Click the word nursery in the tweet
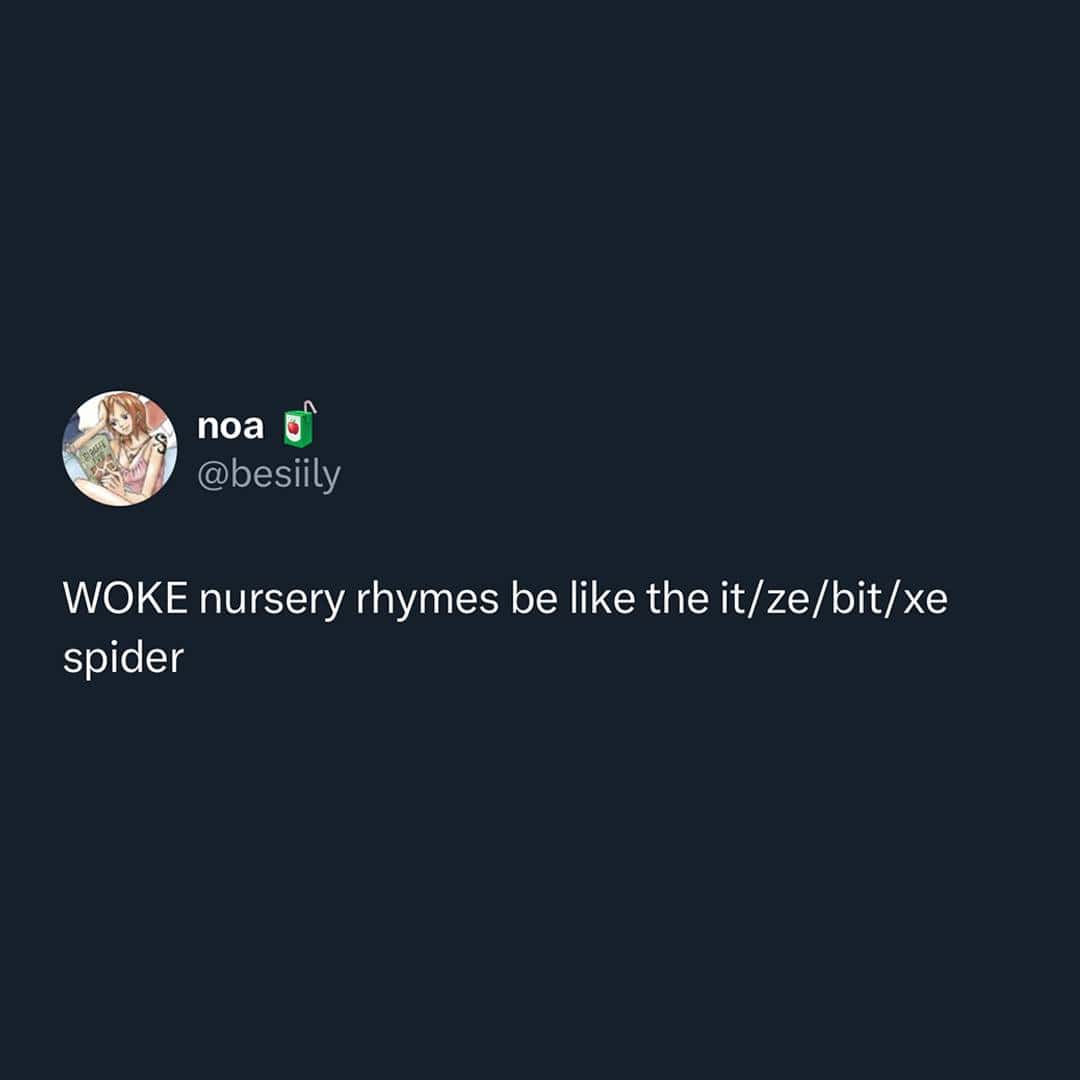 [x=272, y=599]
